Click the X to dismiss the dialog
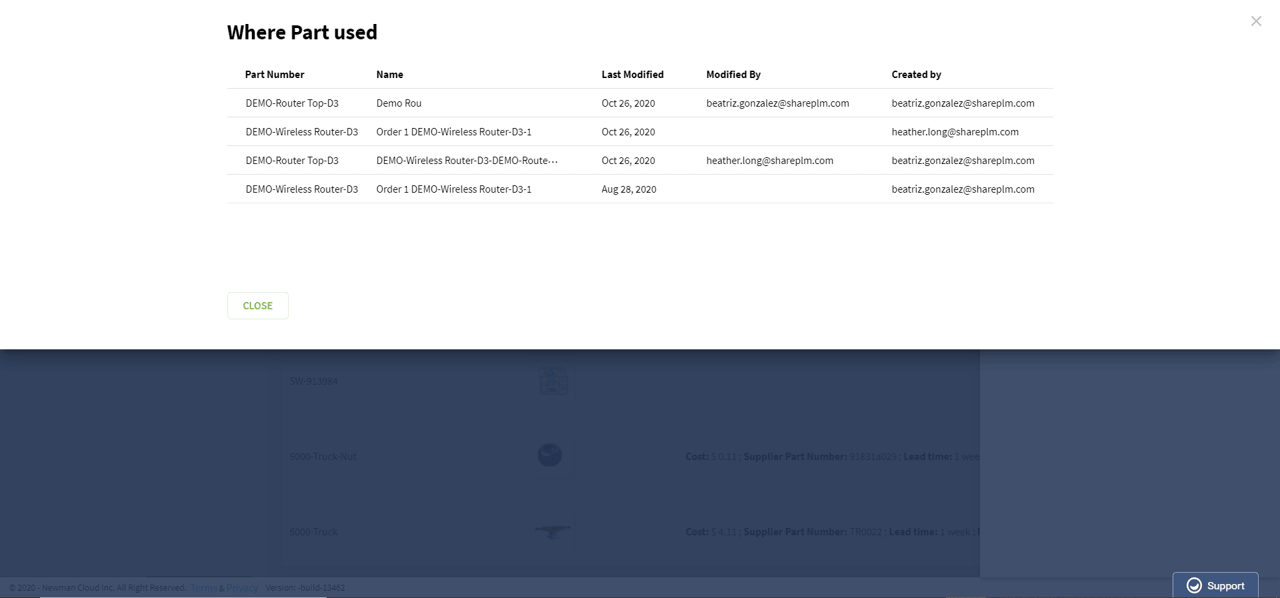The image size is (1280, 598). [1256, 21]
